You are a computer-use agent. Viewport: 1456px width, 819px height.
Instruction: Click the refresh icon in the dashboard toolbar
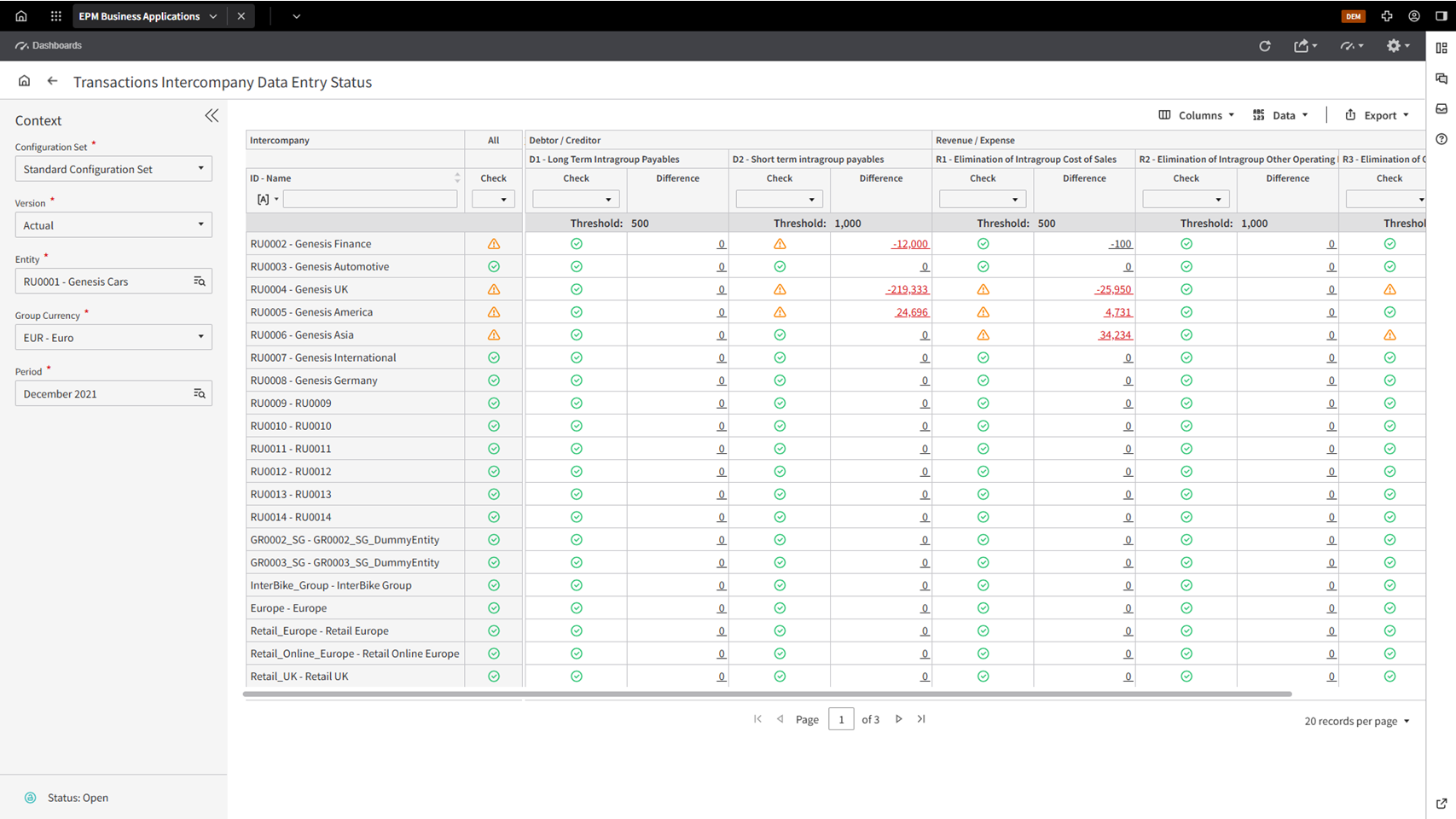[1264, 46]
